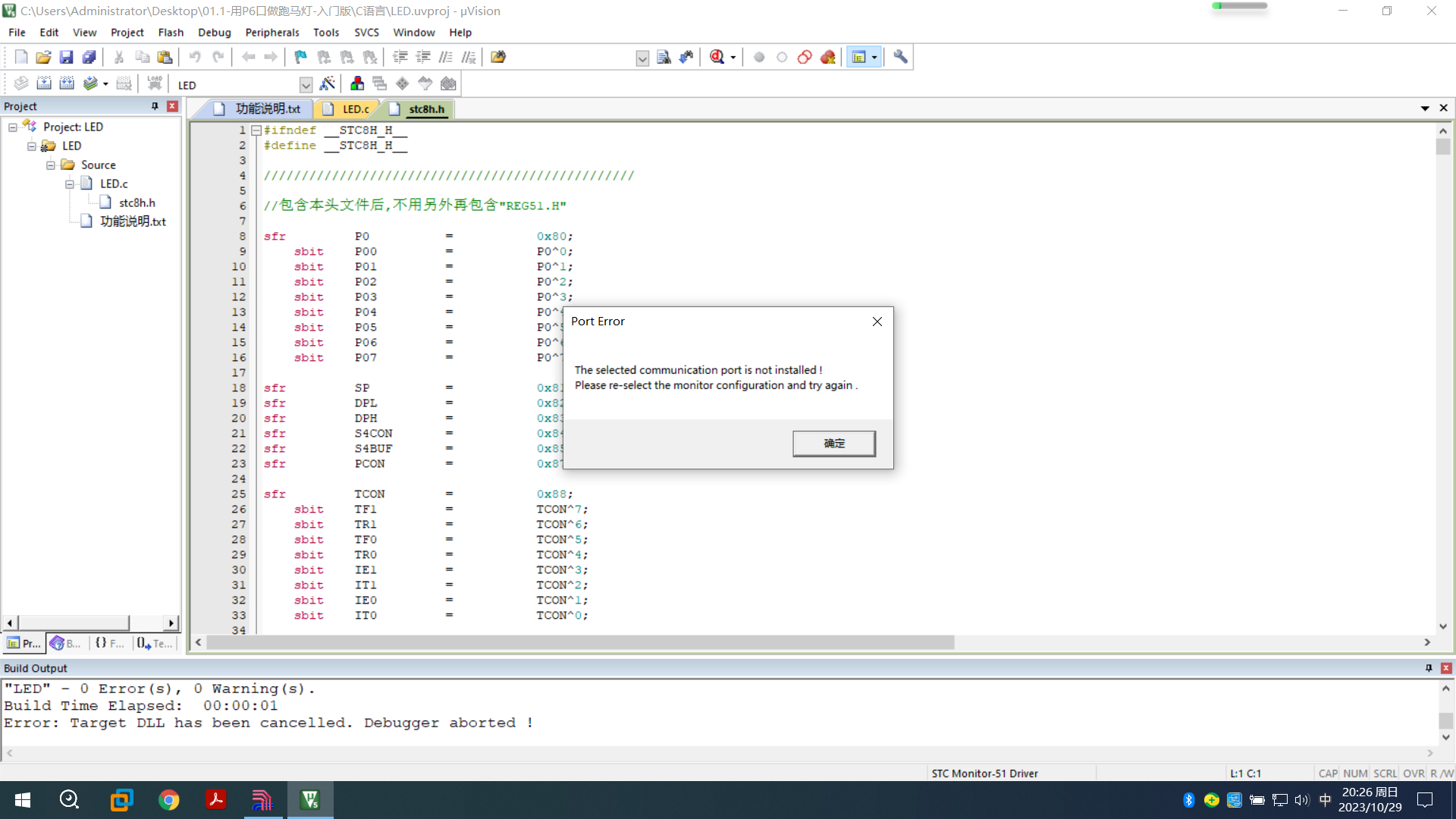1456x819 pixels.
Task: Pin the Project panel
Action: (155, 106)
